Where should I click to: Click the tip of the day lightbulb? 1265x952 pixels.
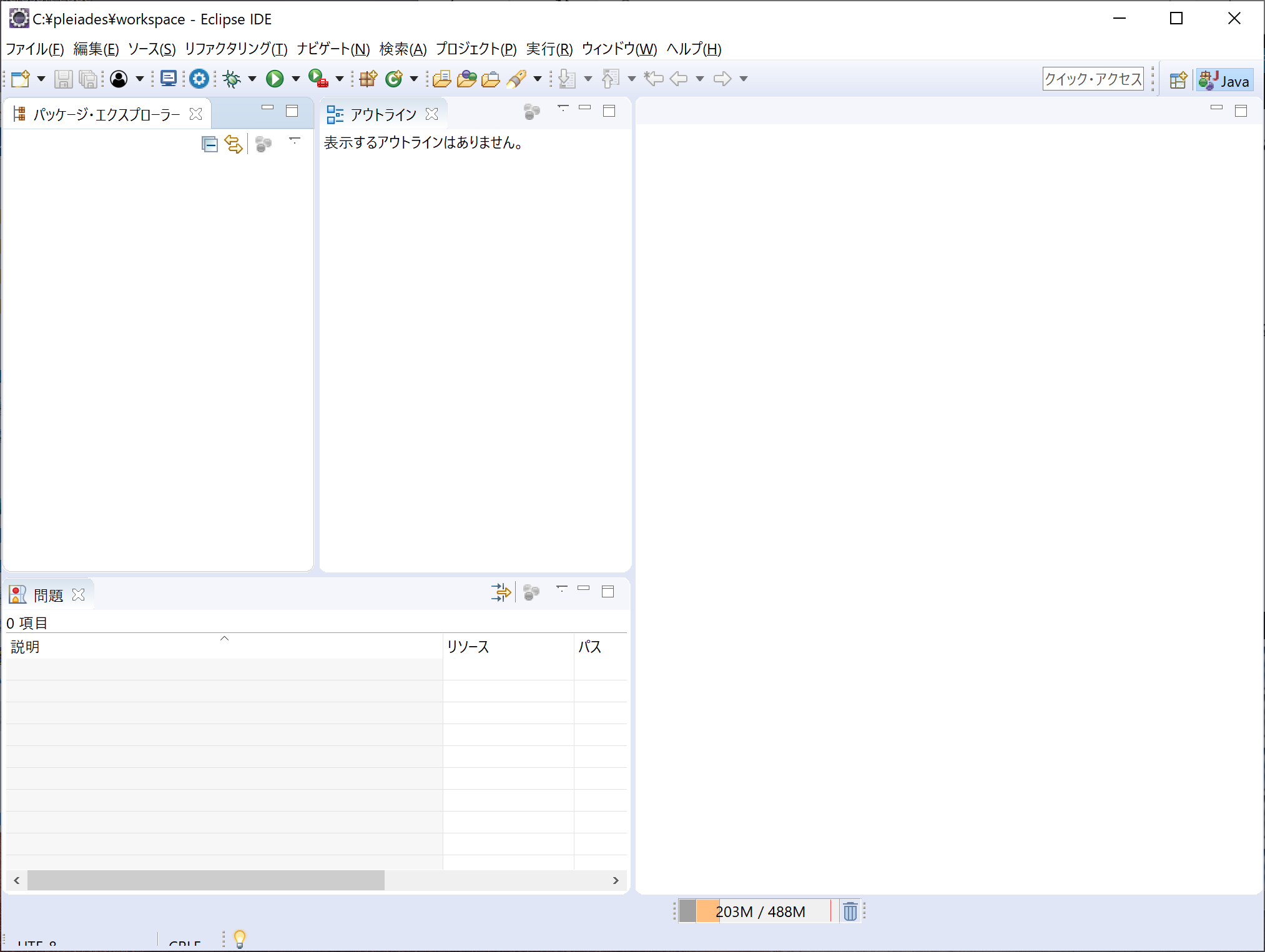pos(240,938)
